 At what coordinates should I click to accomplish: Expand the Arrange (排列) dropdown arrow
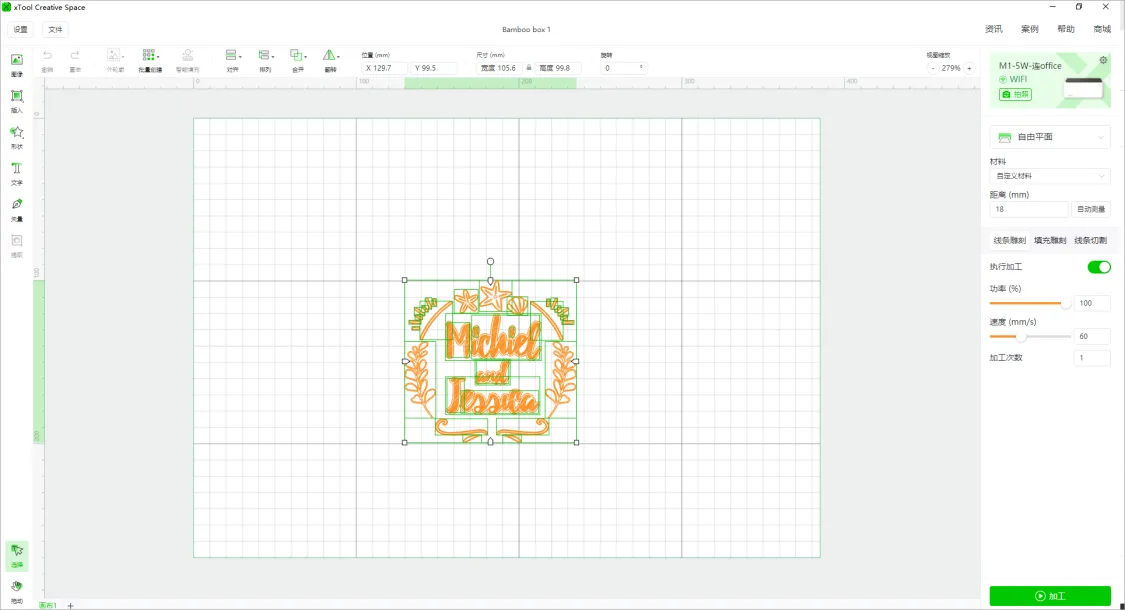point(273,57)
